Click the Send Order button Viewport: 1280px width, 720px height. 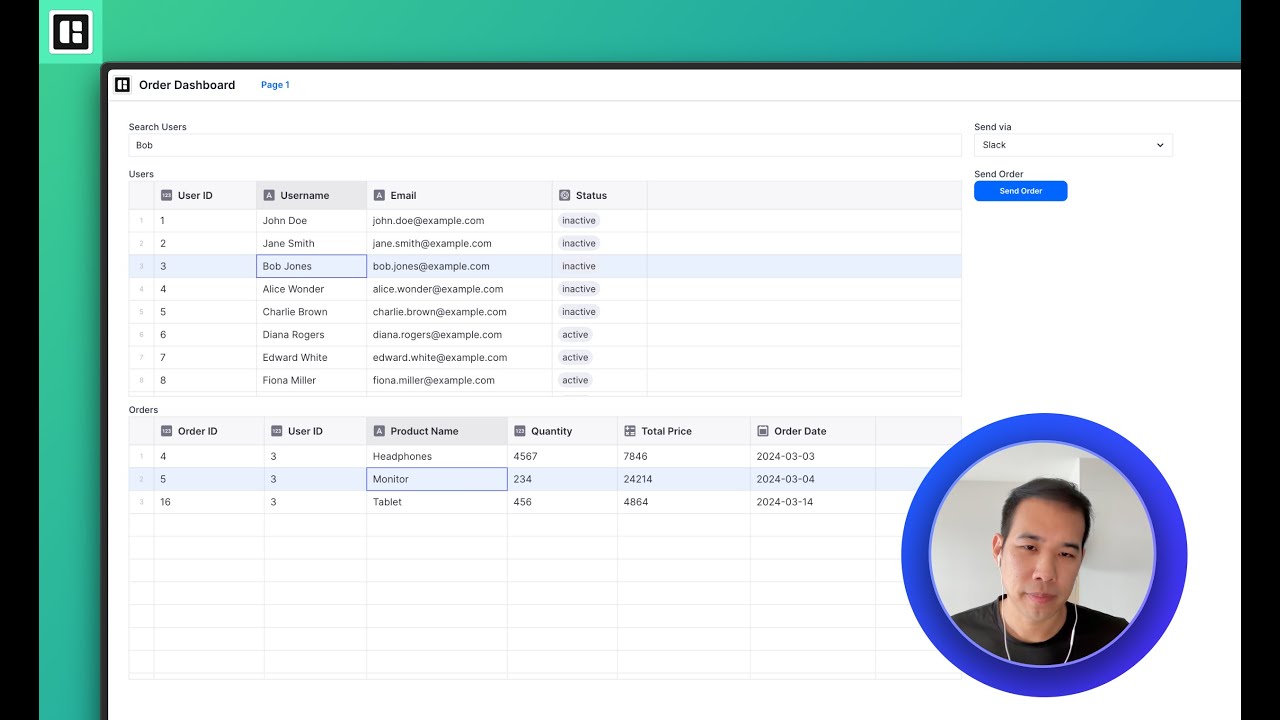[1020, 191]
